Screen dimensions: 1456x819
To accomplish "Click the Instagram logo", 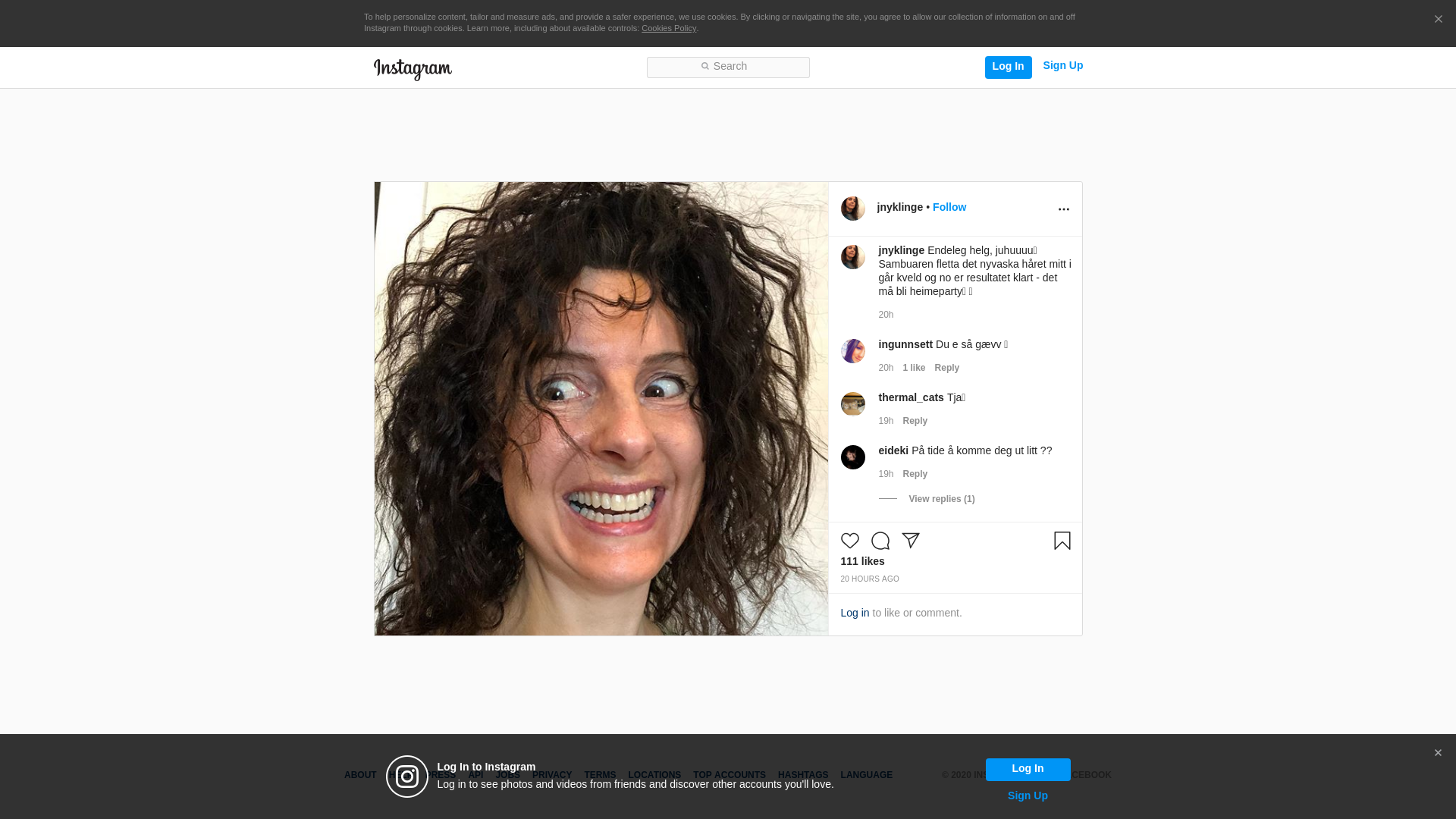I will tap(413, 69).
